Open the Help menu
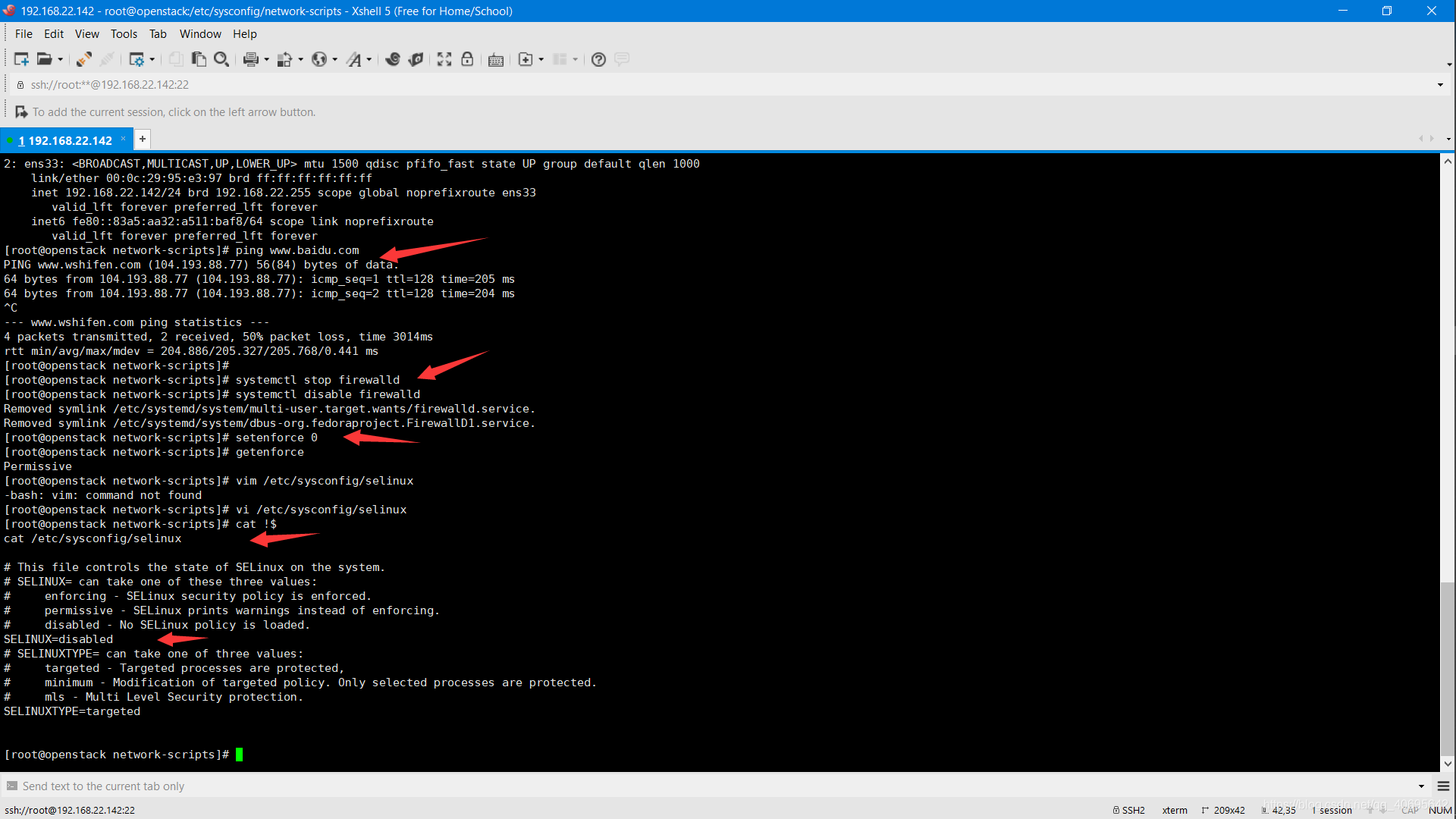 tap(244, 34)
